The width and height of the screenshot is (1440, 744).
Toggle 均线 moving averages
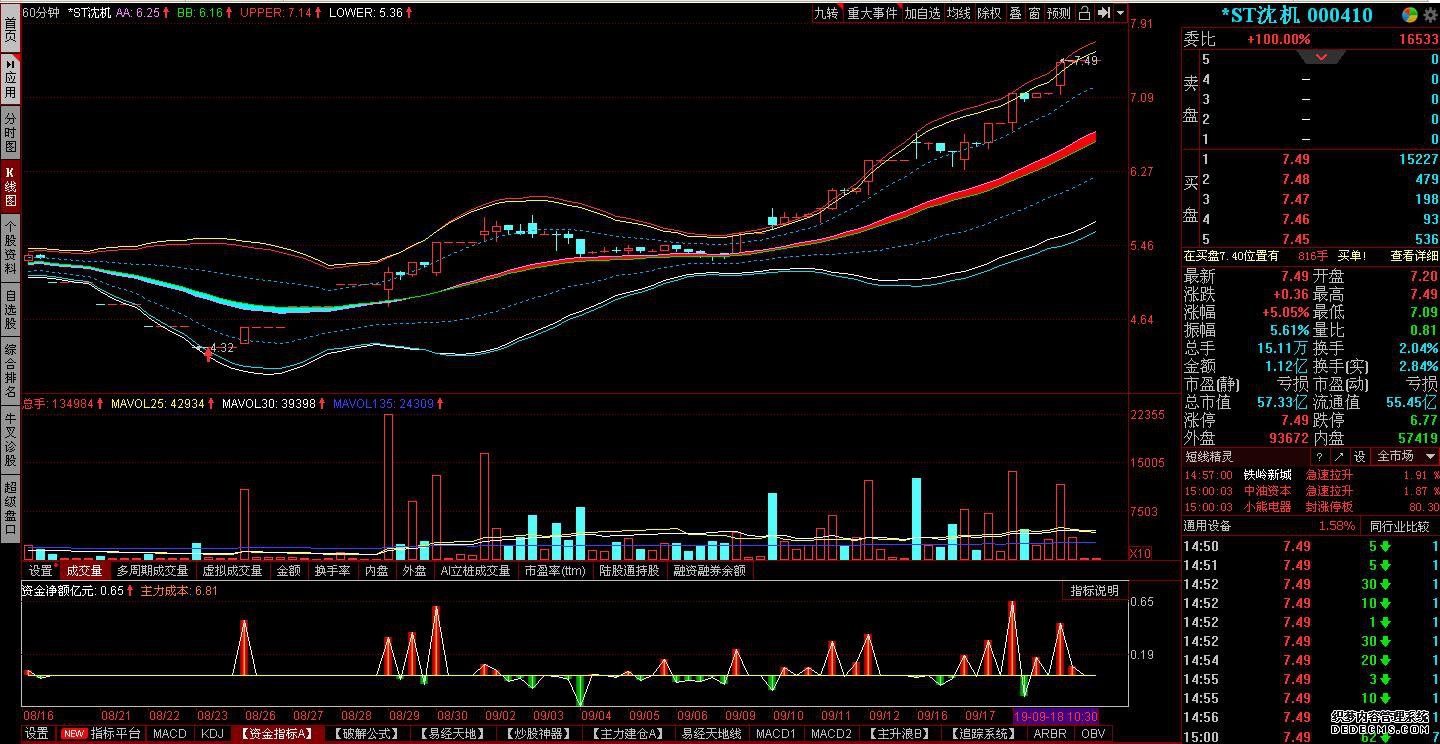[x=960, y=13]
